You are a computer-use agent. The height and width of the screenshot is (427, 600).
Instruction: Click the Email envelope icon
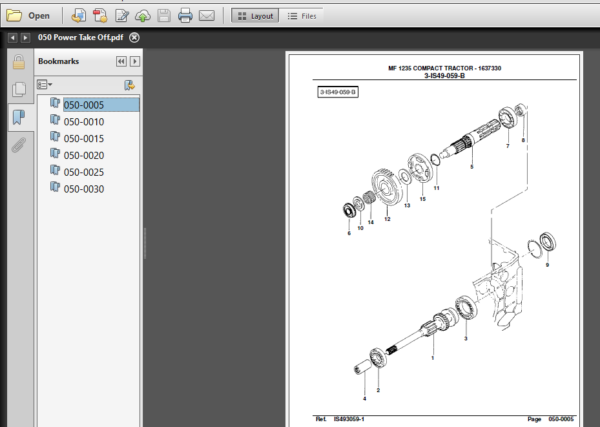(x=207, y=16)
